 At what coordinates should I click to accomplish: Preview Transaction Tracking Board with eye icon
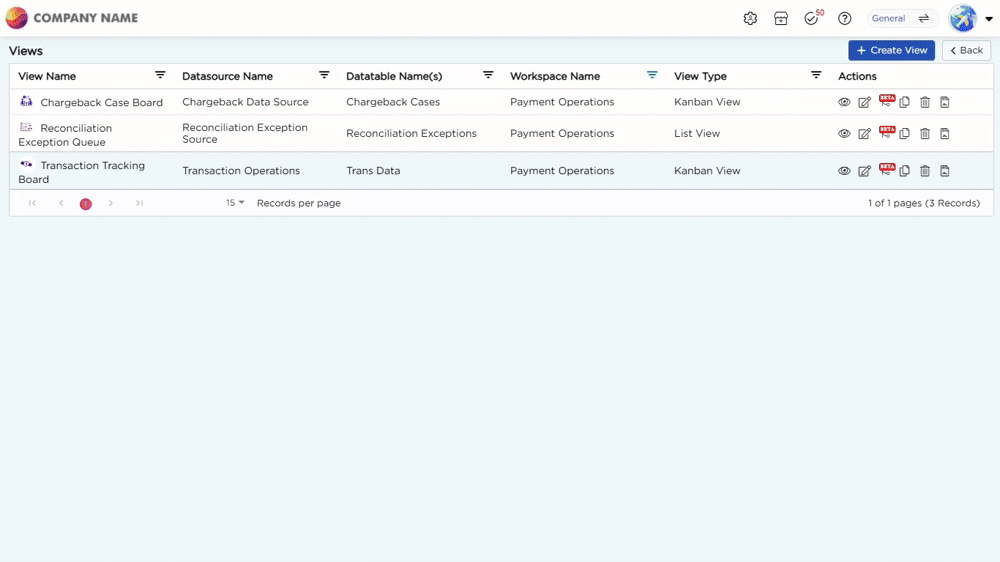coord(844,170)
